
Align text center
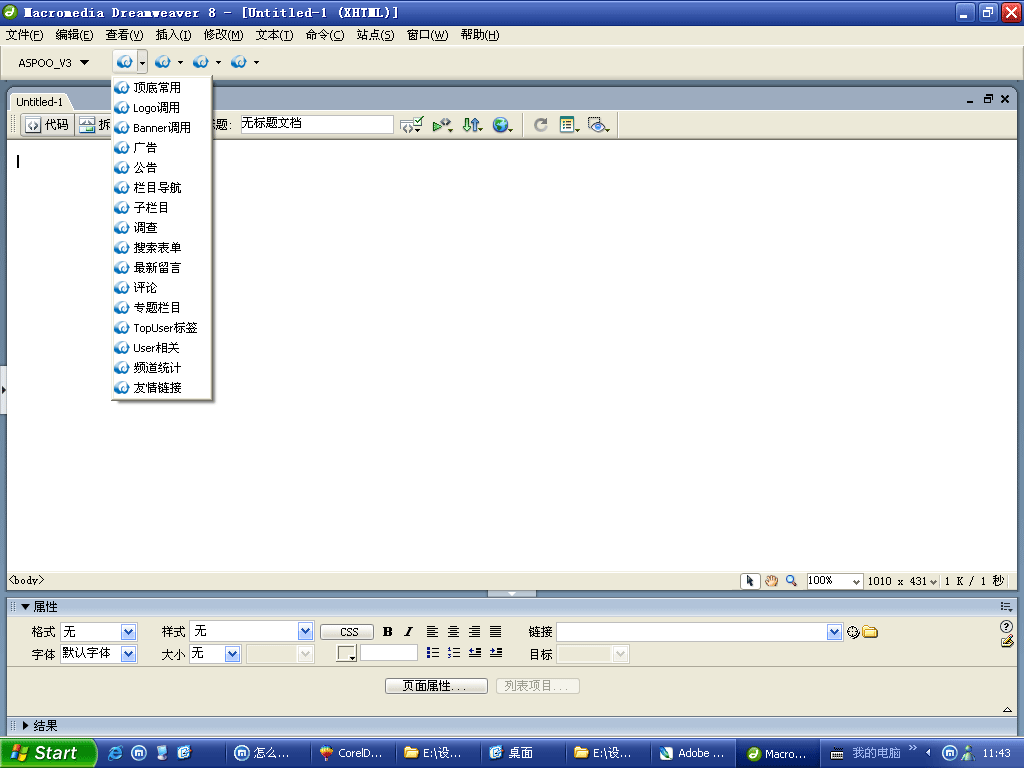point(453,632)
